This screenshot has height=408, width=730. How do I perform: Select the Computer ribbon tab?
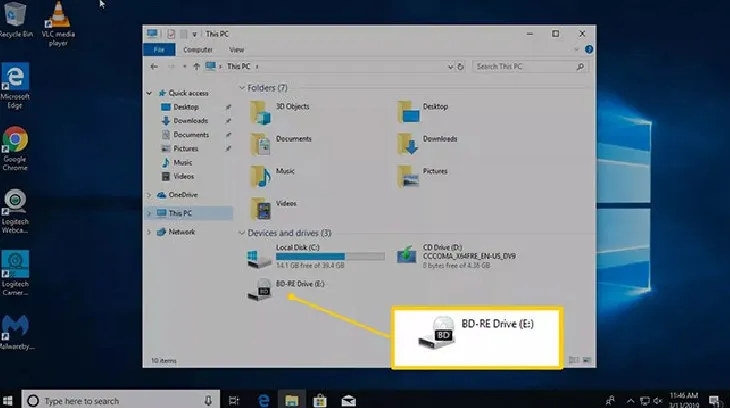[x=197, y=49]
